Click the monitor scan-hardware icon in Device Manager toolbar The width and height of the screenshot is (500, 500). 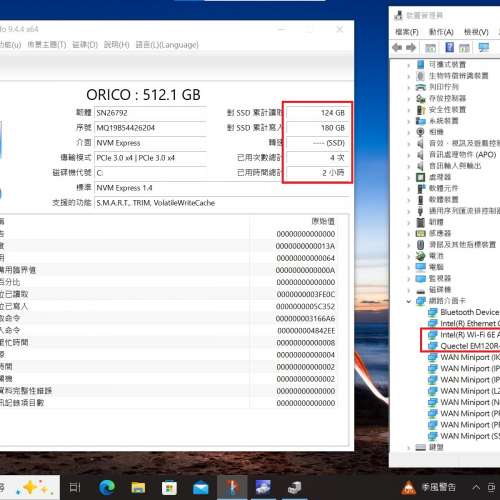(484, 47)
